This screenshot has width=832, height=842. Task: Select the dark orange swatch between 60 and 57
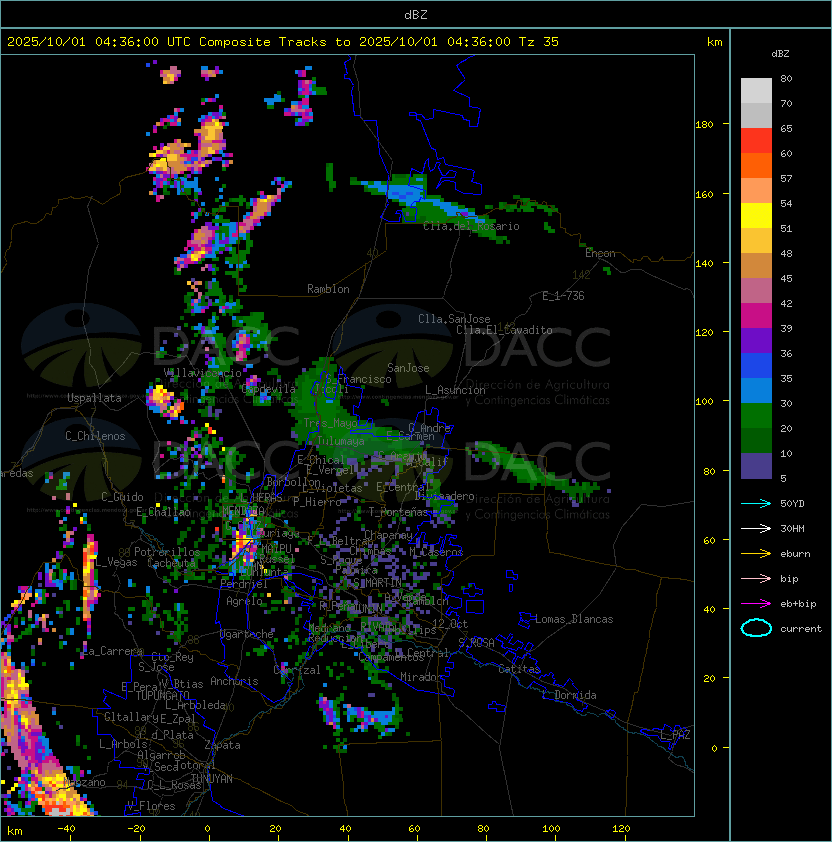[x=756, y=165]
